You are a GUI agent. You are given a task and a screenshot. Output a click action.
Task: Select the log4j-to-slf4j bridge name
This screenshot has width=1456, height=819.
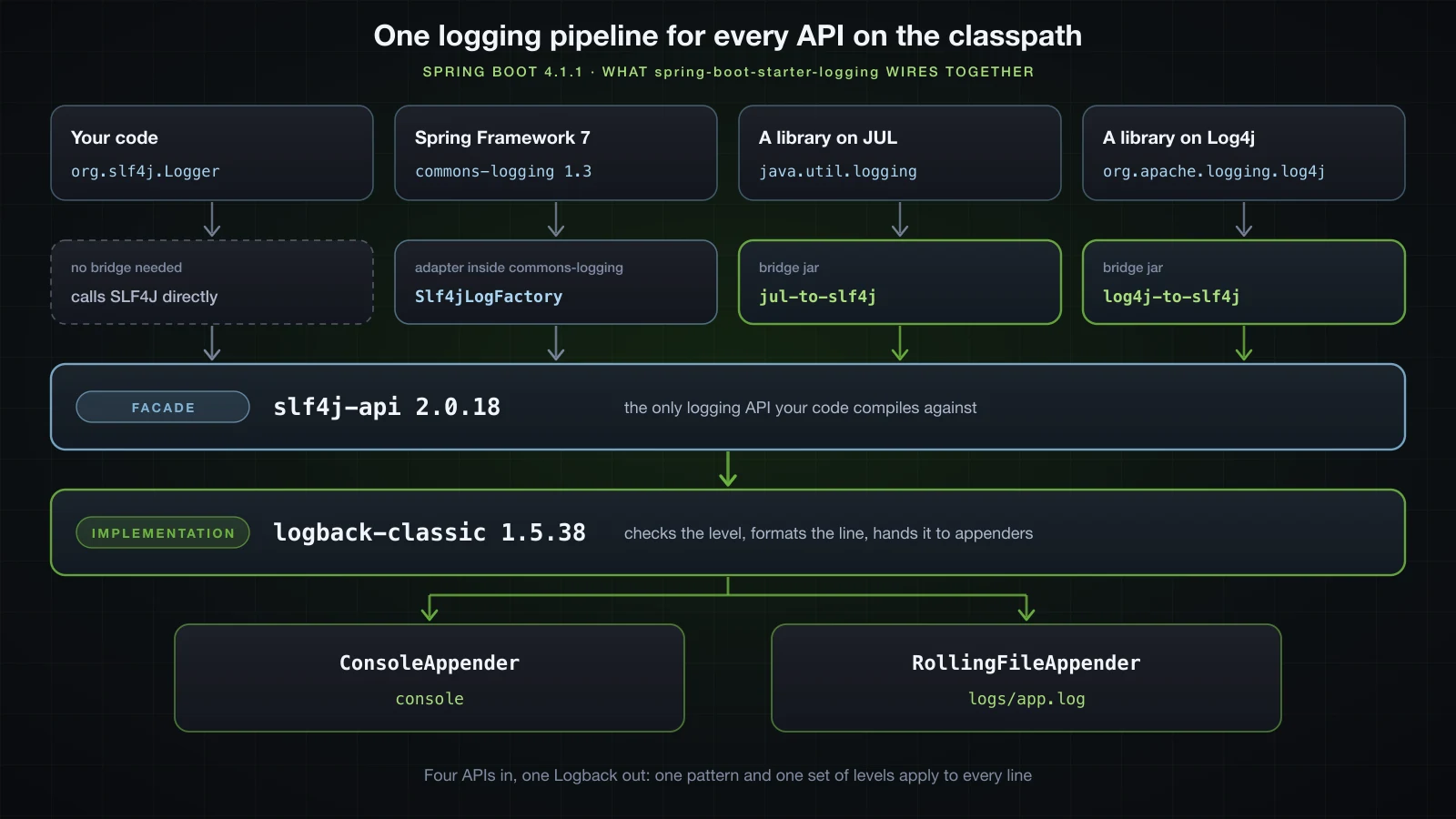click(x=1171, y=297)
